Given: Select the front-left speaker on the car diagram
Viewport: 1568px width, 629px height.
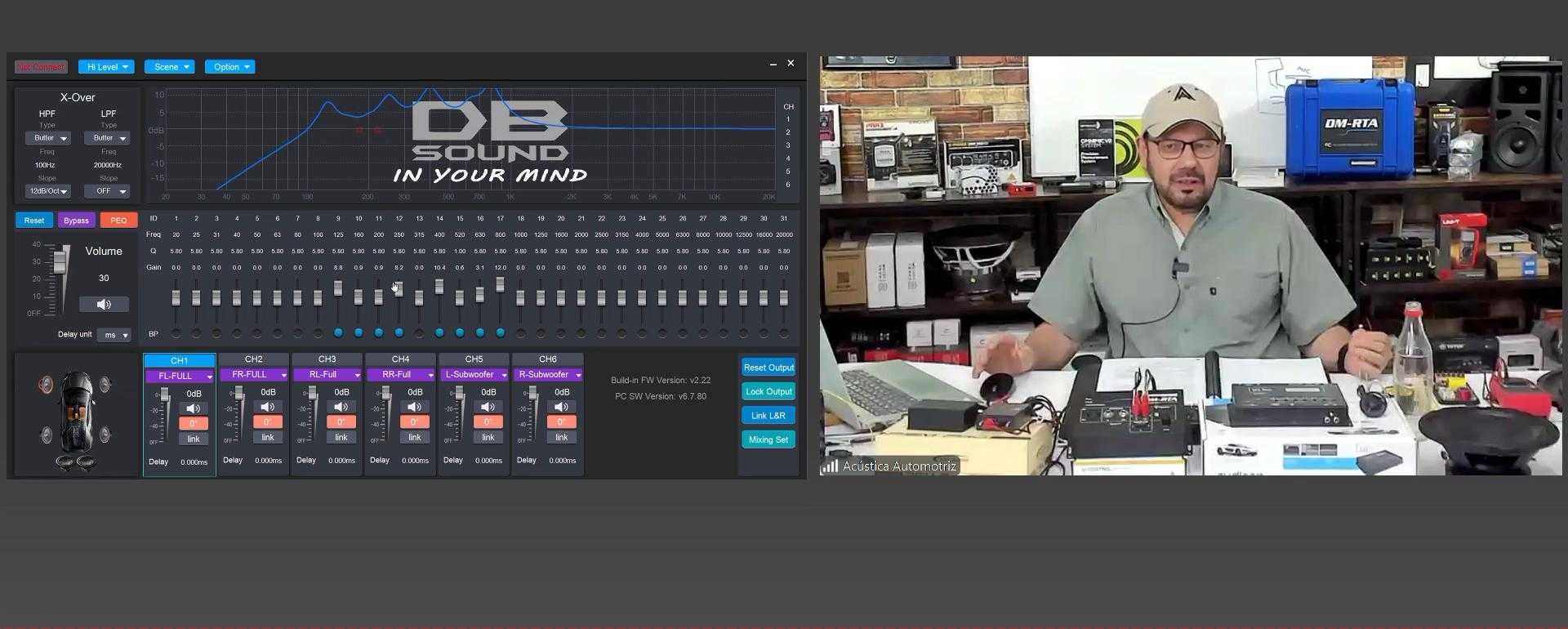Looking at the screenshot, I should 46,385.
